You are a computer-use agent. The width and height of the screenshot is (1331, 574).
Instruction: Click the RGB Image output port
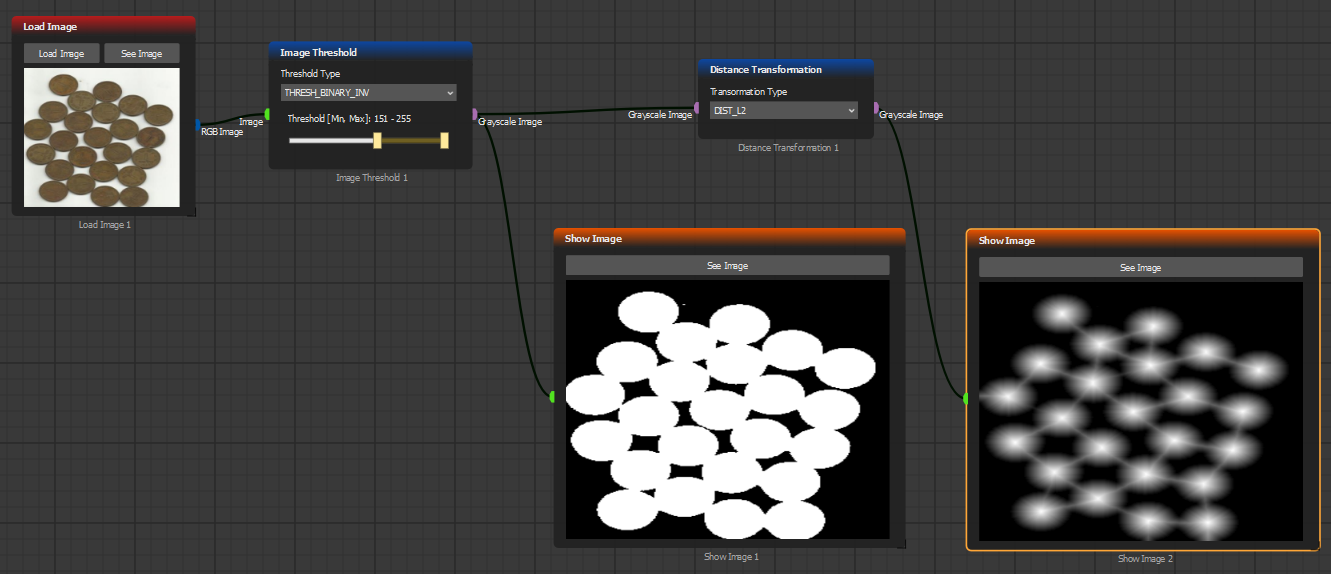tap(198, 126)
